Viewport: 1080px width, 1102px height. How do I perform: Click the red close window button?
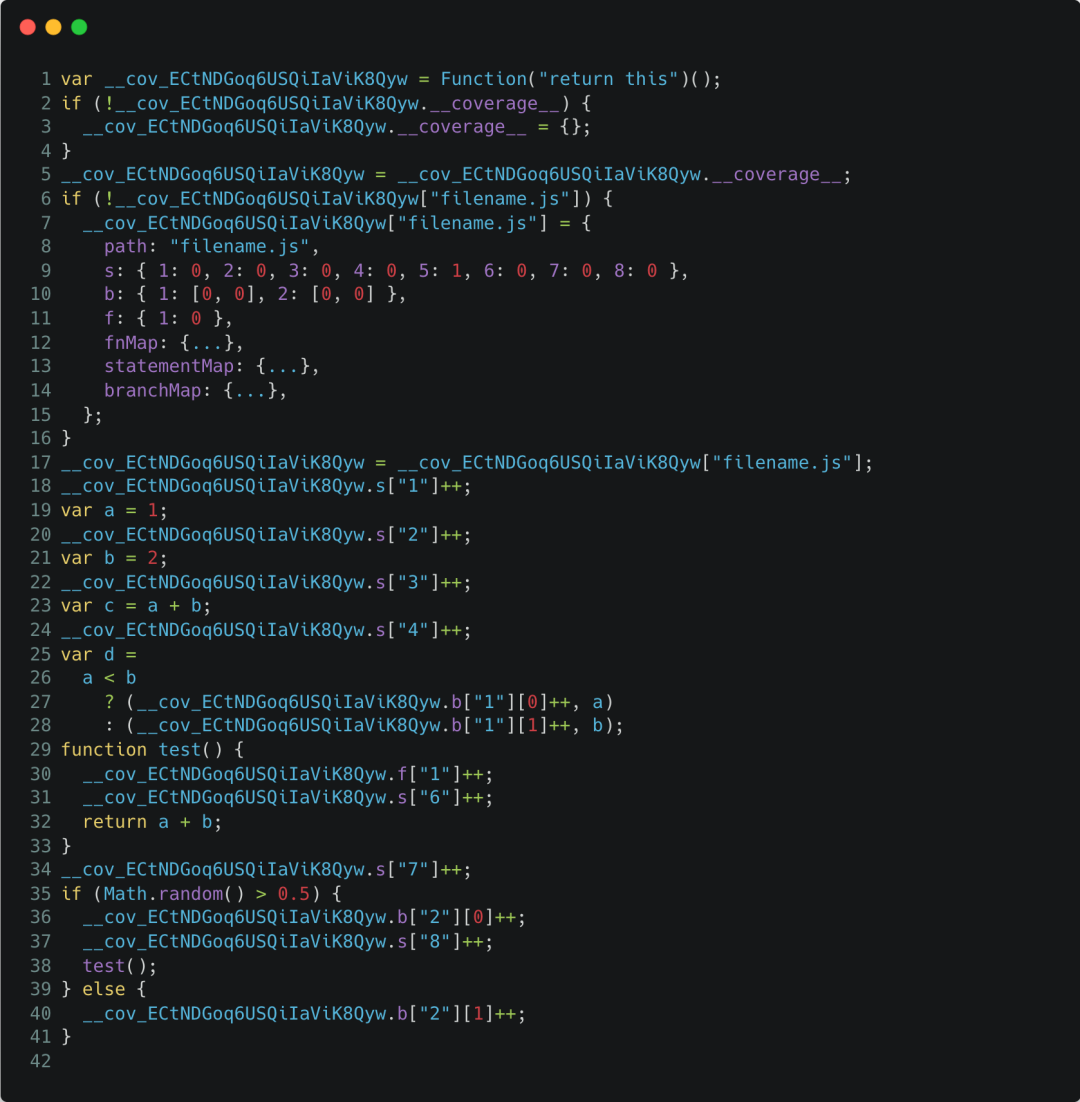pyautogui.click(x=27, y=27)
